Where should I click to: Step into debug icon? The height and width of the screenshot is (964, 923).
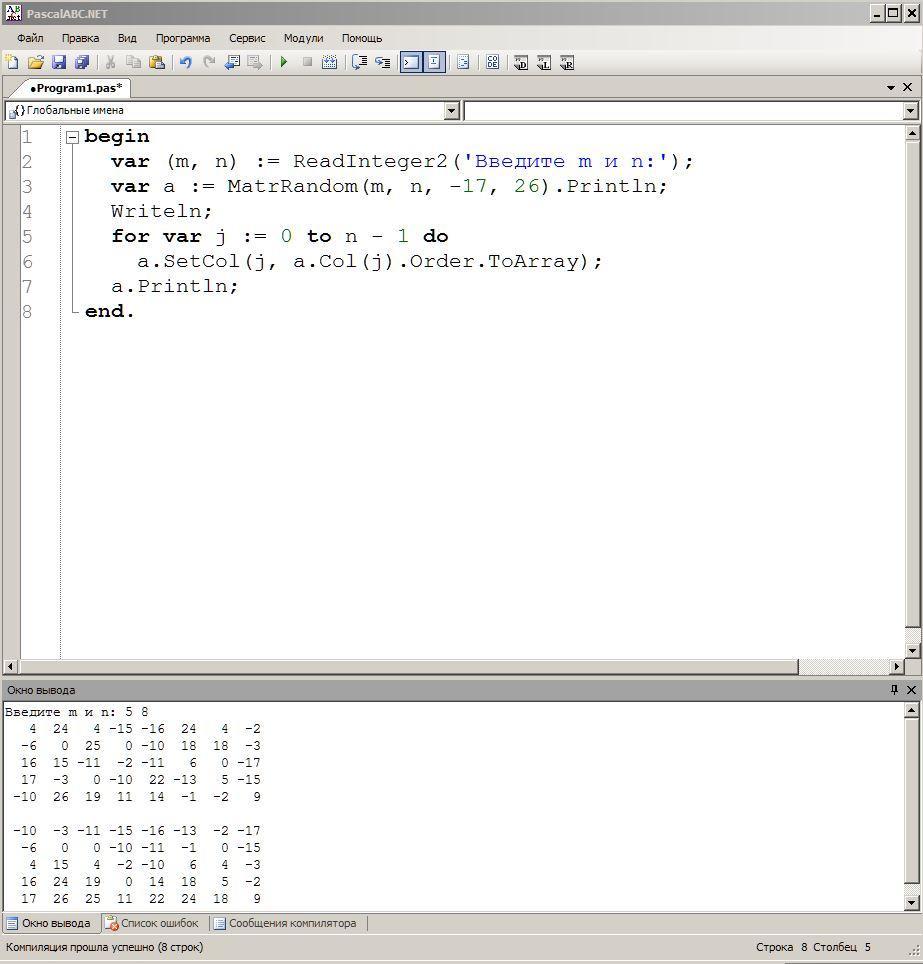(x=382, y=62)
